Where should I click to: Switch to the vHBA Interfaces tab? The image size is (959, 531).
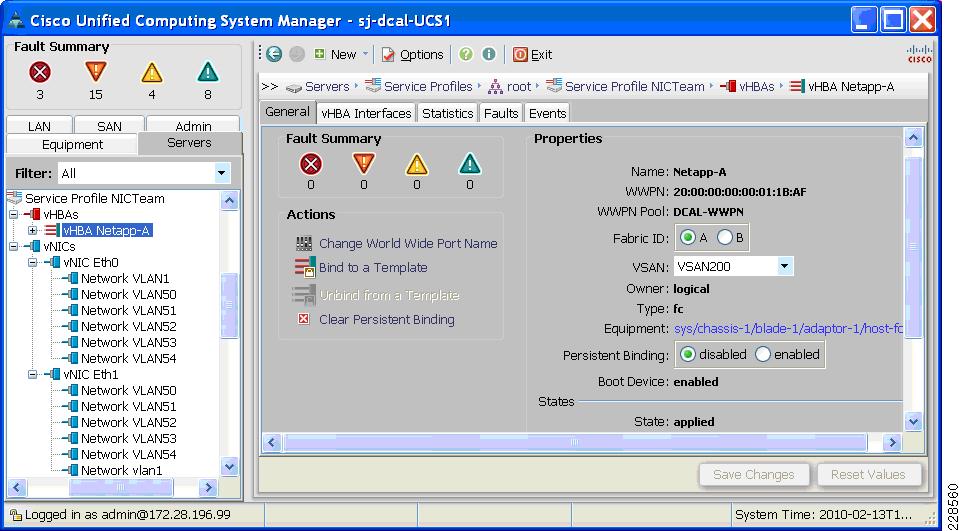click(x=366, y=113)
